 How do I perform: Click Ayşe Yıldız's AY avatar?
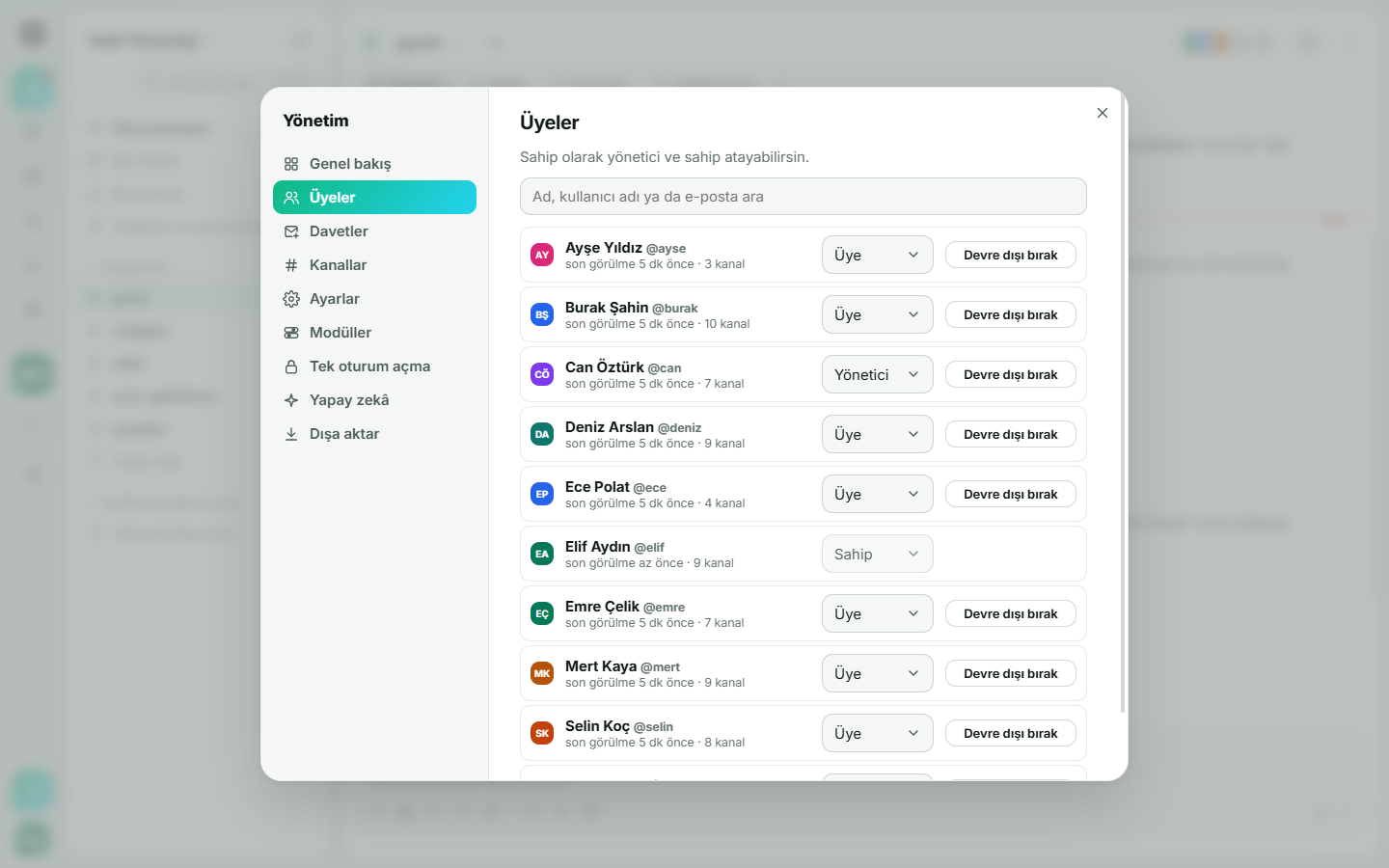542,255
